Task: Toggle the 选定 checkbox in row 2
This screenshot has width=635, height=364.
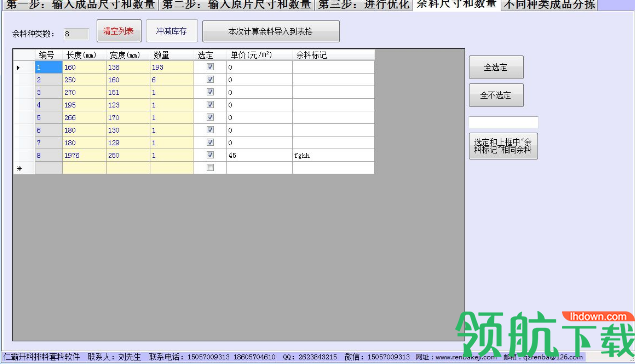Action: [x=210, y=79]
